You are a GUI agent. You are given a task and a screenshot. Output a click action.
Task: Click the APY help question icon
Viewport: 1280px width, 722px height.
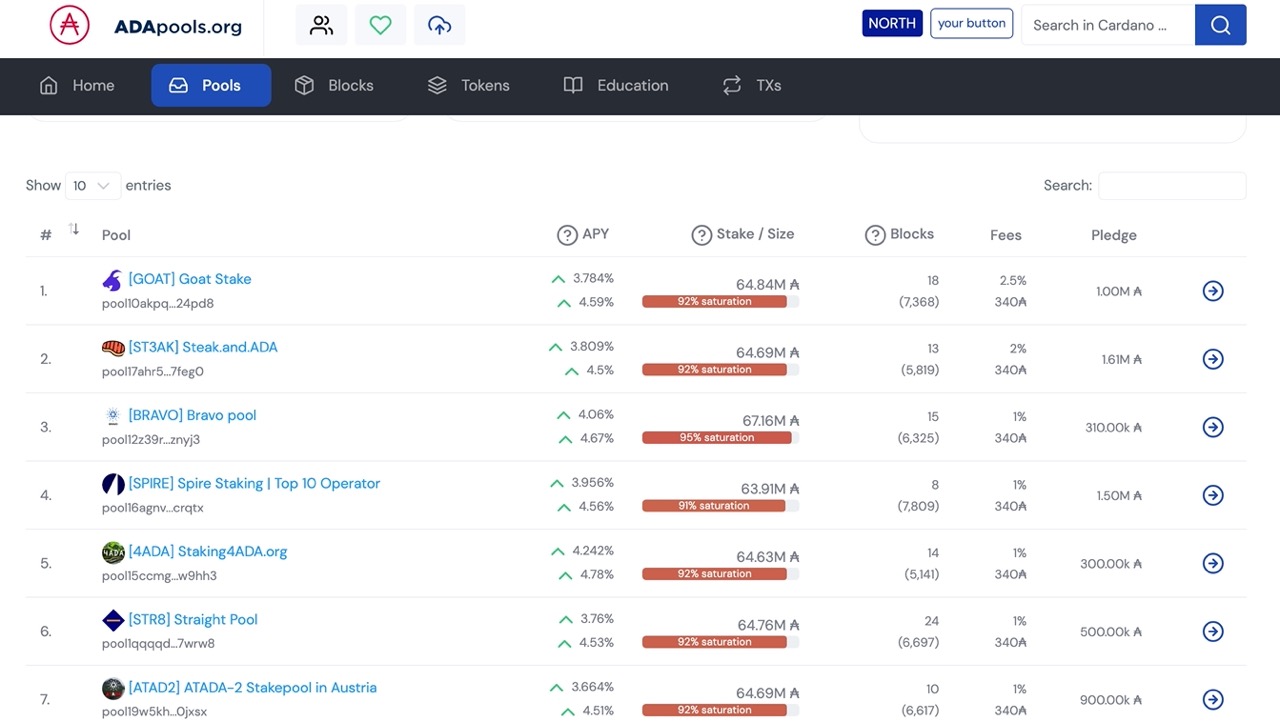coord(567,235)
